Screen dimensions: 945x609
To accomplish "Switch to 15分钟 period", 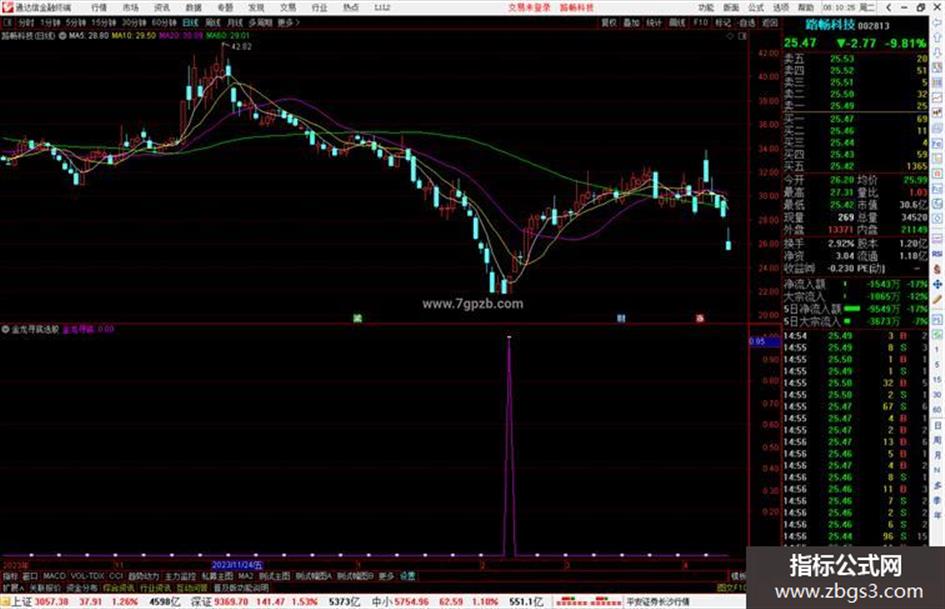I will point(103,22).
